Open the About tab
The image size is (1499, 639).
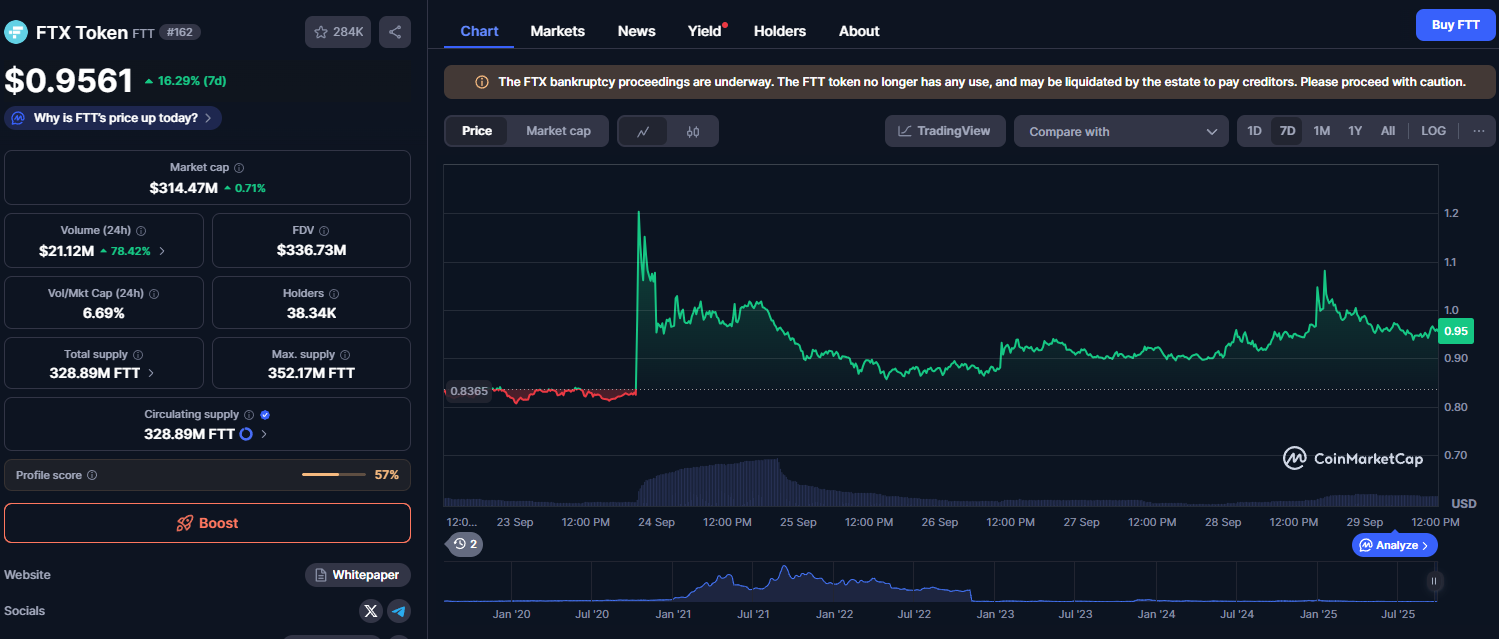859,31
